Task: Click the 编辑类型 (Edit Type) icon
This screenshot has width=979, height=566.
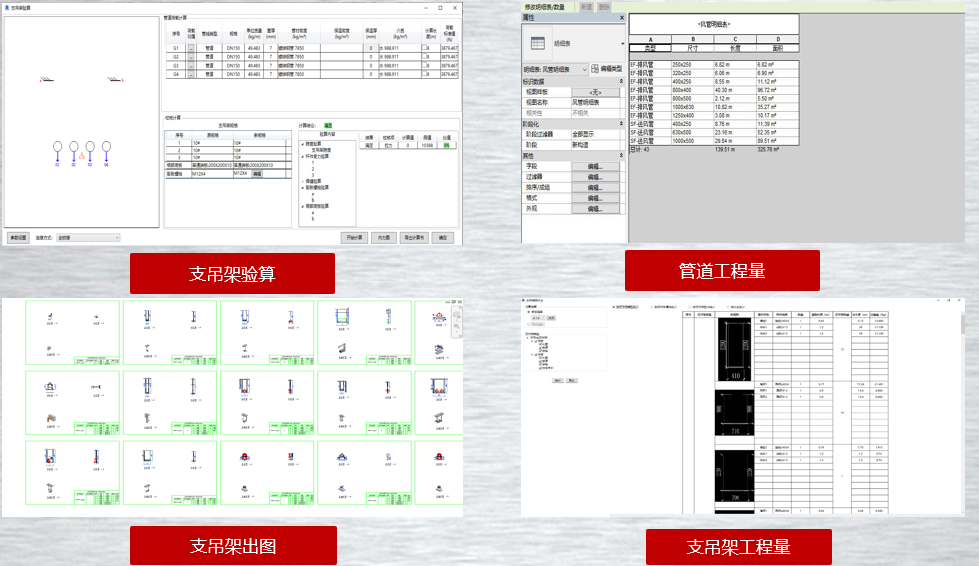Action: tap(594, 69)
